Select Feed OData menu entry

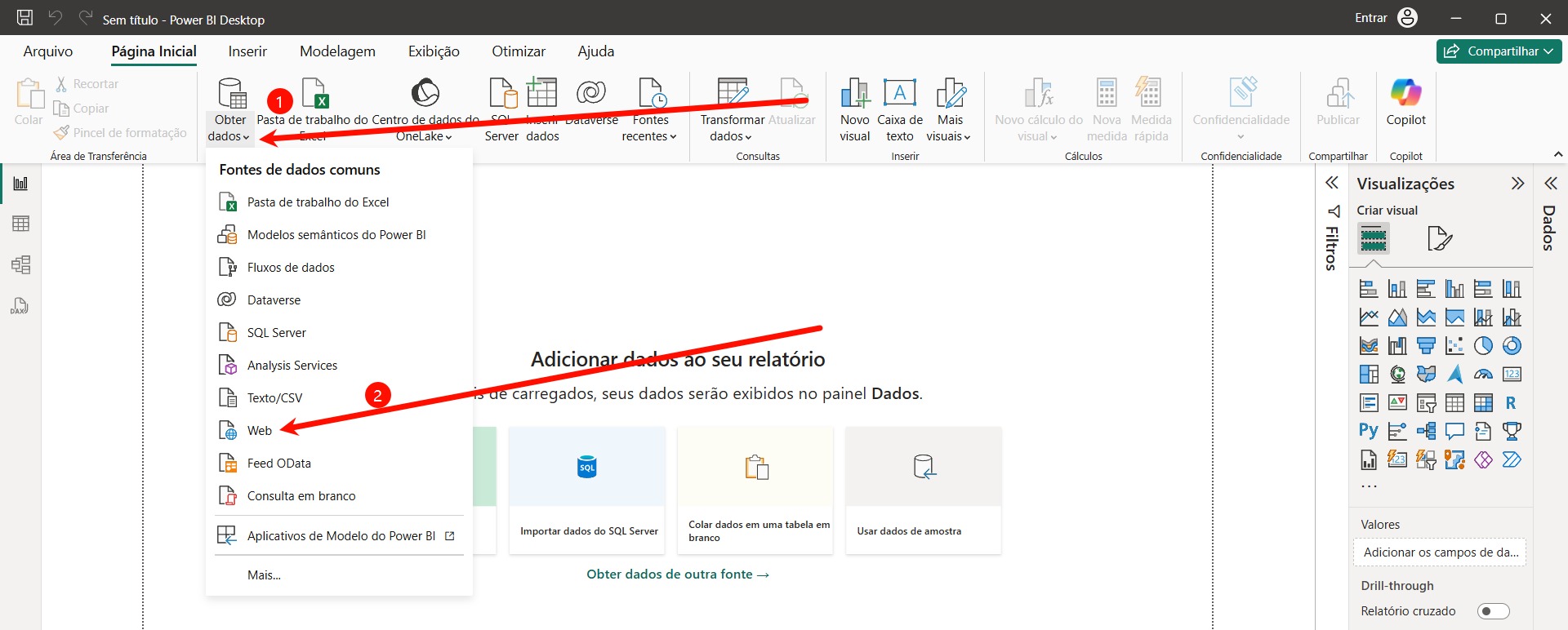point(339,463)
